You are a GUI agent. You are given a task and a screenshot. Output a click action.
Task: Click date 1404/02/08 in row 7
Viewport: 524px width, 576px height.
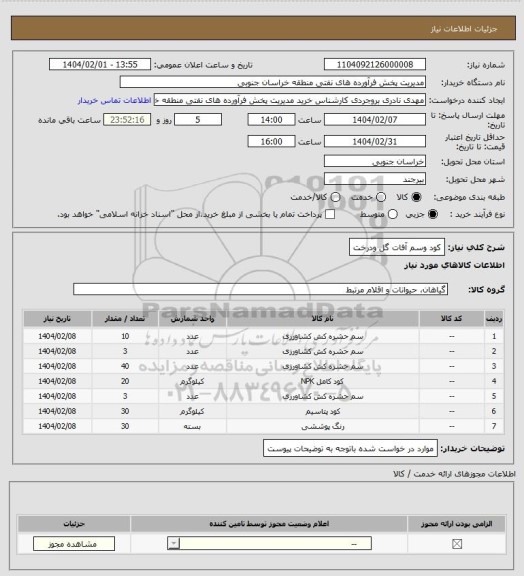click(x=57, y=426)
